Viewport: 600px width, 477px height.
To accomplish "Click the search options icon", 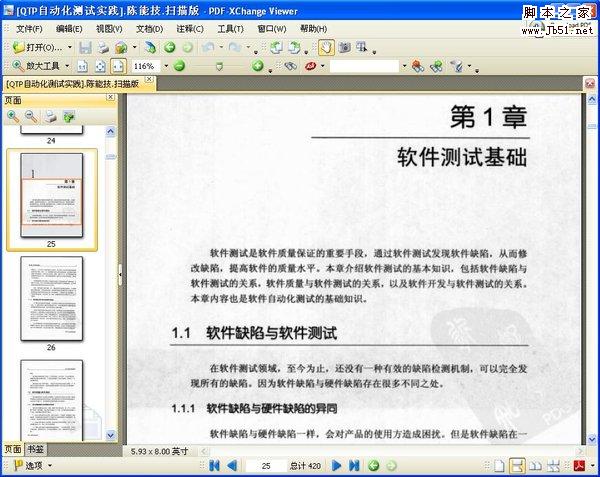I will [x=456, y=66].
